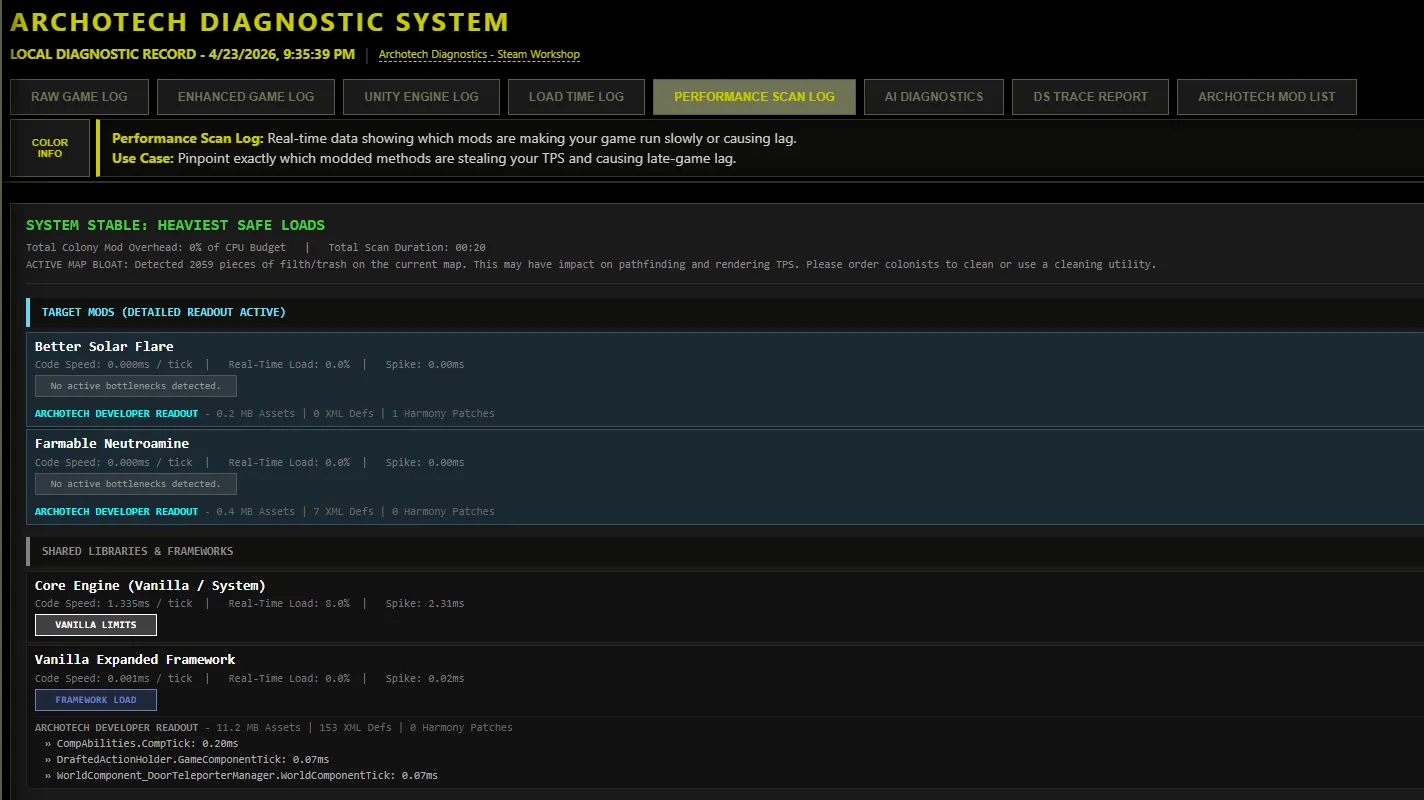Click Better Solar Flare's no-bottlenecks label
Screen dimensions: 1424x800
136,386
